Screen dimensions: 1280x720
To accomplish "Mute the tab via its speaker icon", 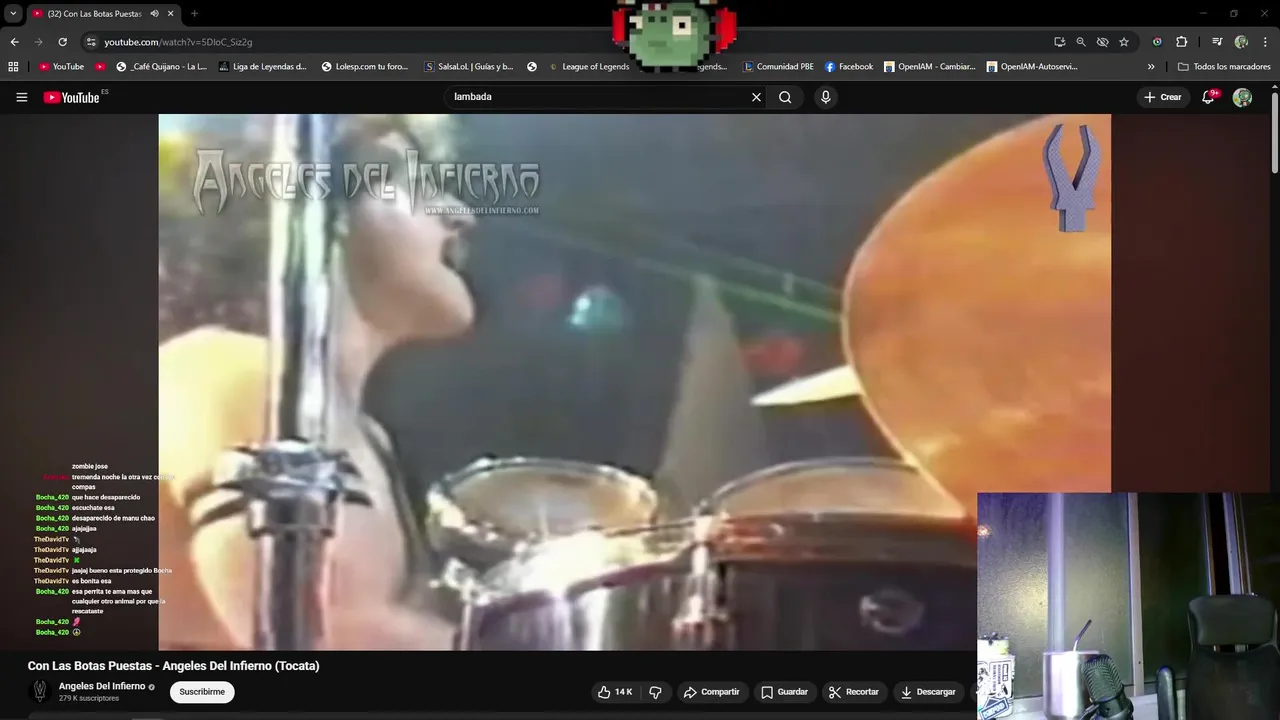I will click(x=154, y=13).
